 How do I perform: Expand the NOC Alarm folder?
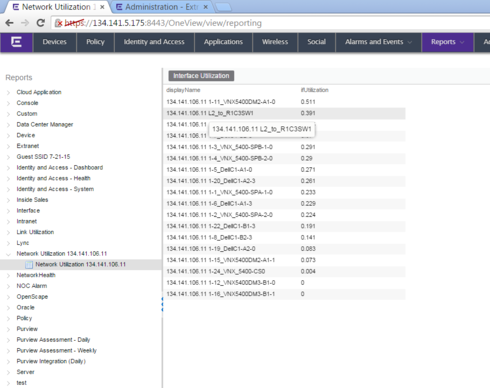pos(8,286)
